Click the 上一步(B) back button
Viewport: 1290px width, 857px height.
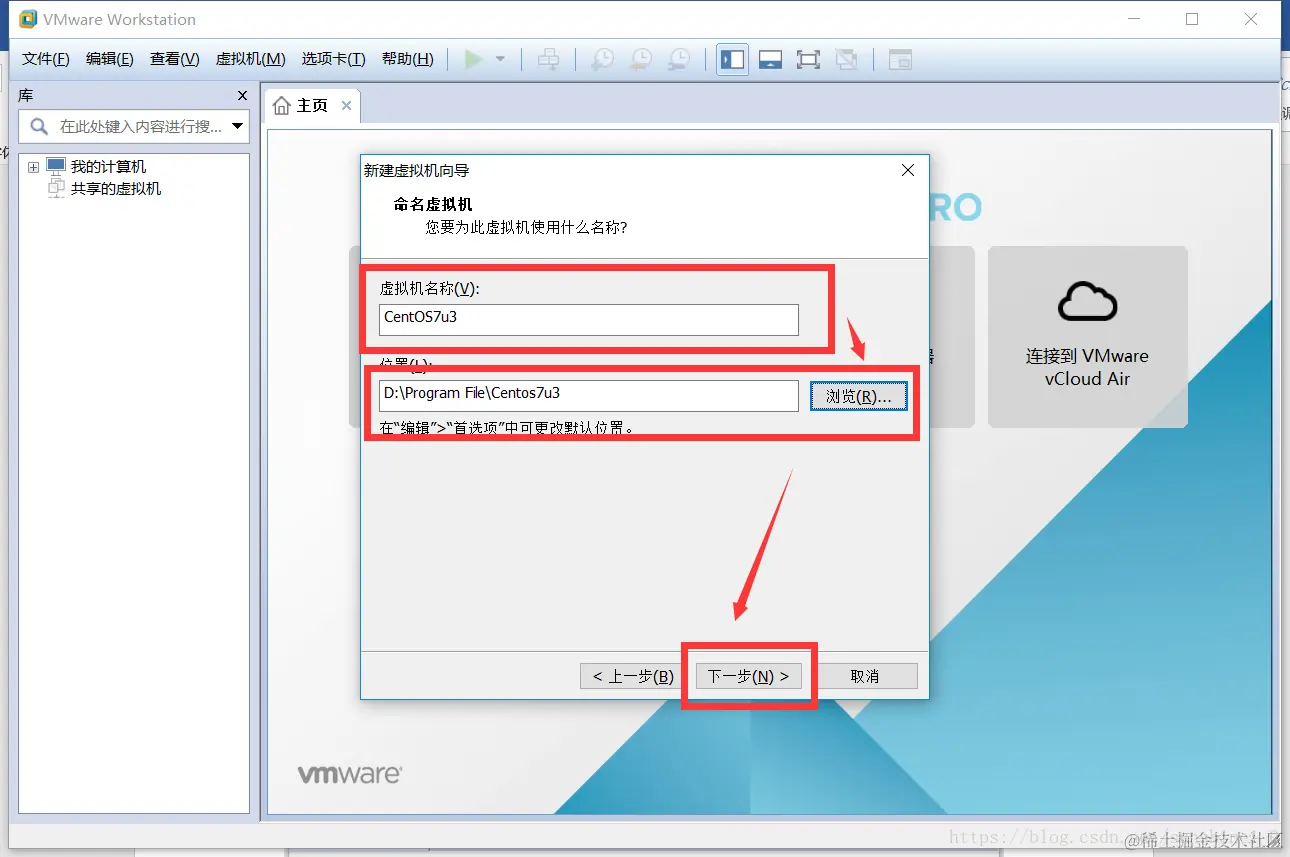click(x=633, y=676)
